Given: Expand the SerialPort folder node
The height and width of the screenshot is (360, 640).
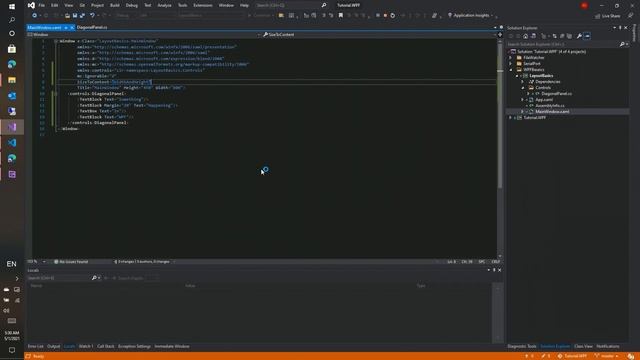Looking at the screenshot, I should (x=511, y=64).
